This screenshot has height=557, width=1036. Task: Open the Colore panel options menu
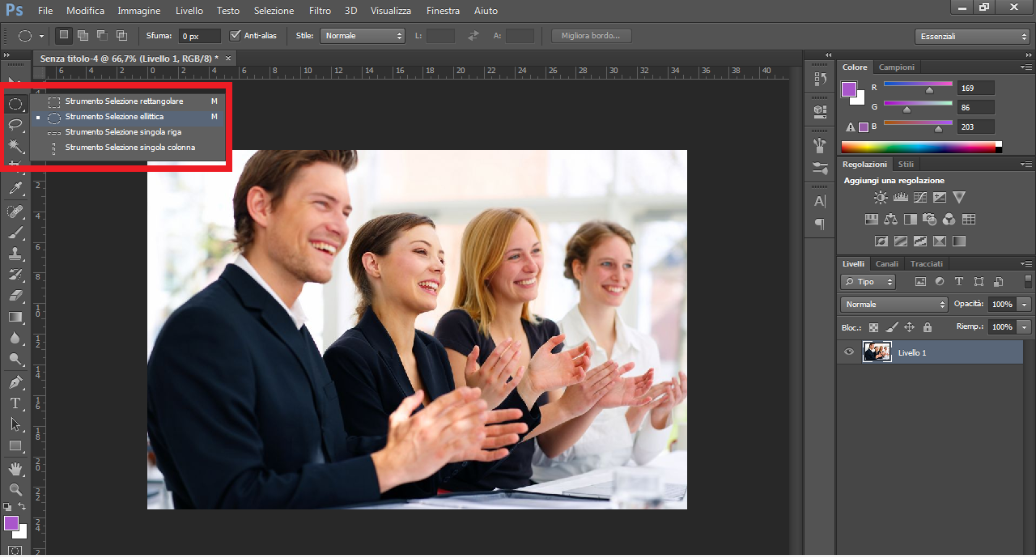pos(1026,67)
